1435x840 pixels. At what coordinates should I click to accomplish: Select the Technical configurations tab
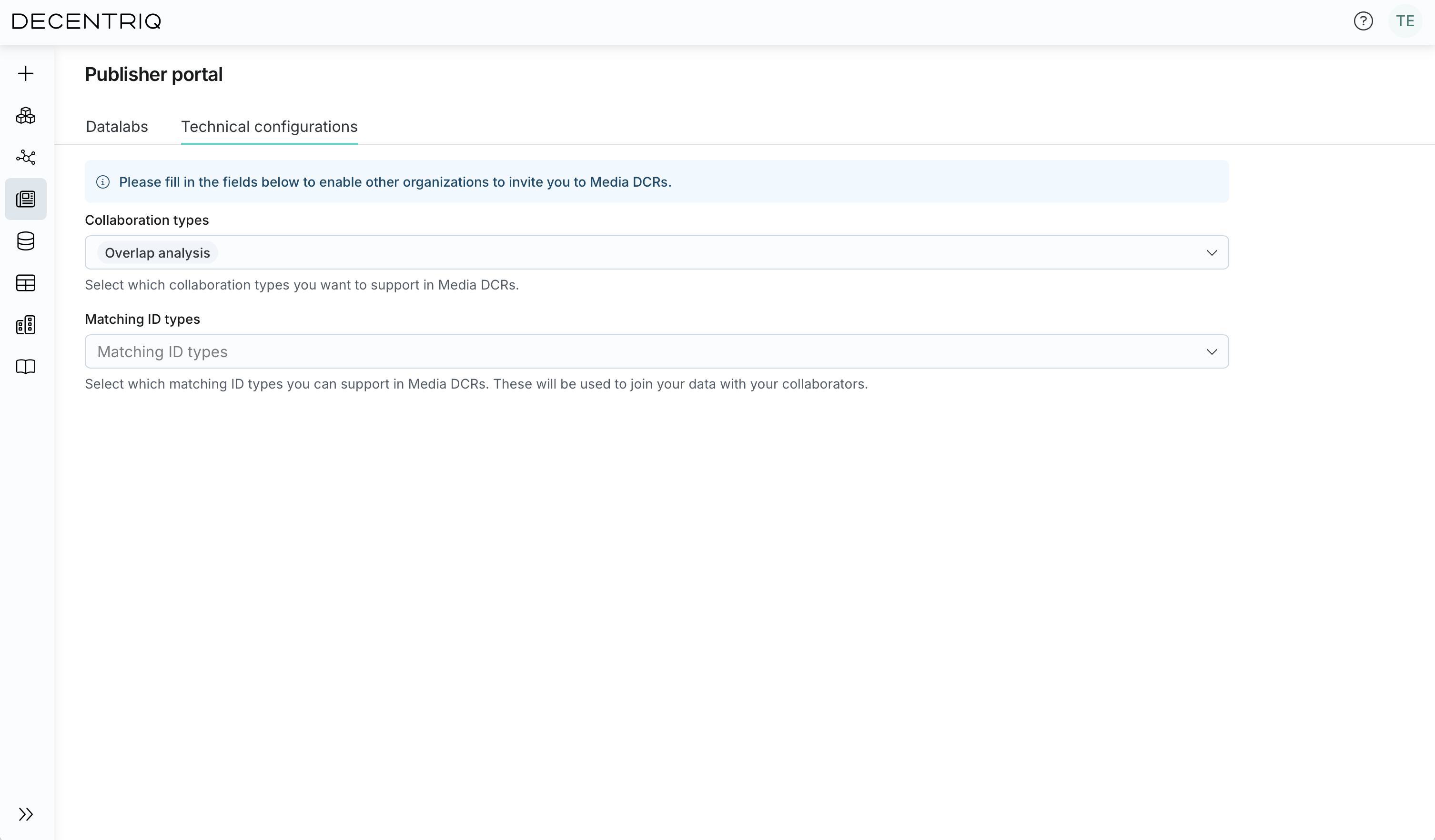(269, 126)
